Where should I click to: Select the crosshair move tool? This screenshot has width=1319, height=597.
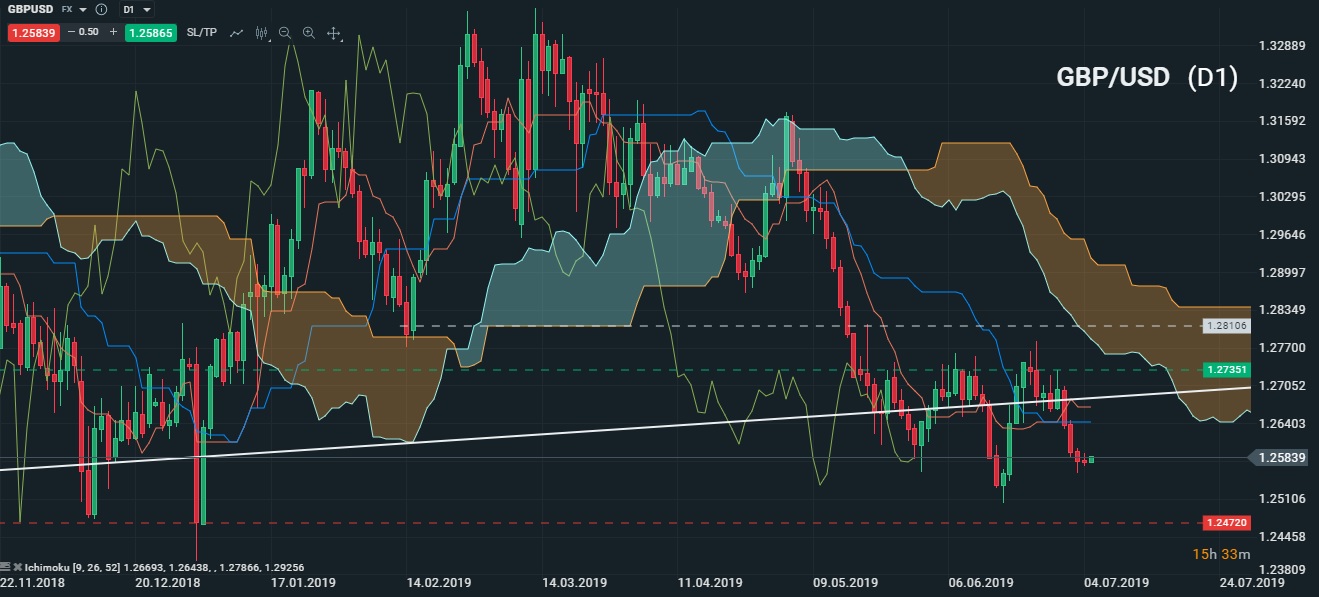coord(334,32)
